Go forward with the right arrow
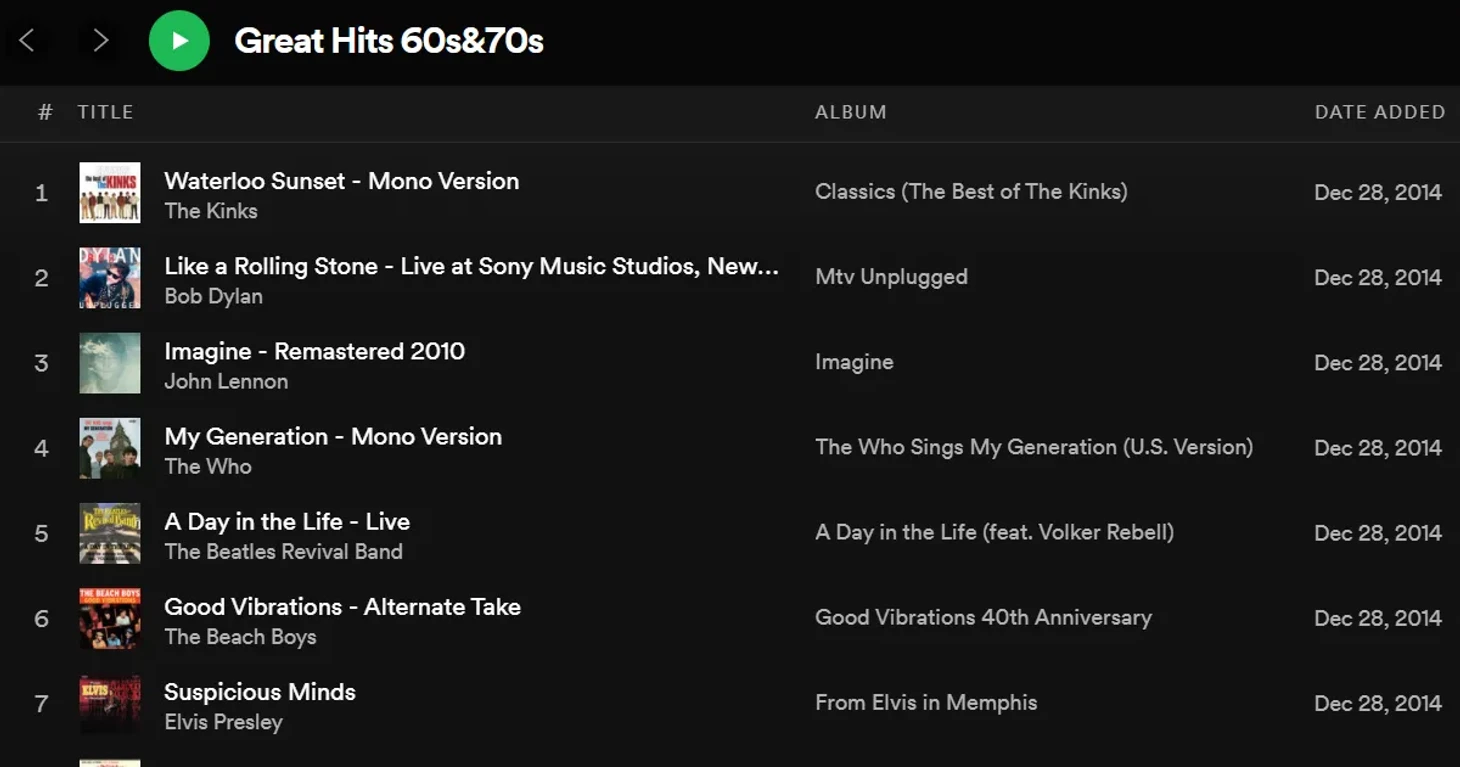Image resolution: width=1460 pixels, height=767 pixels. coord(100,40)
